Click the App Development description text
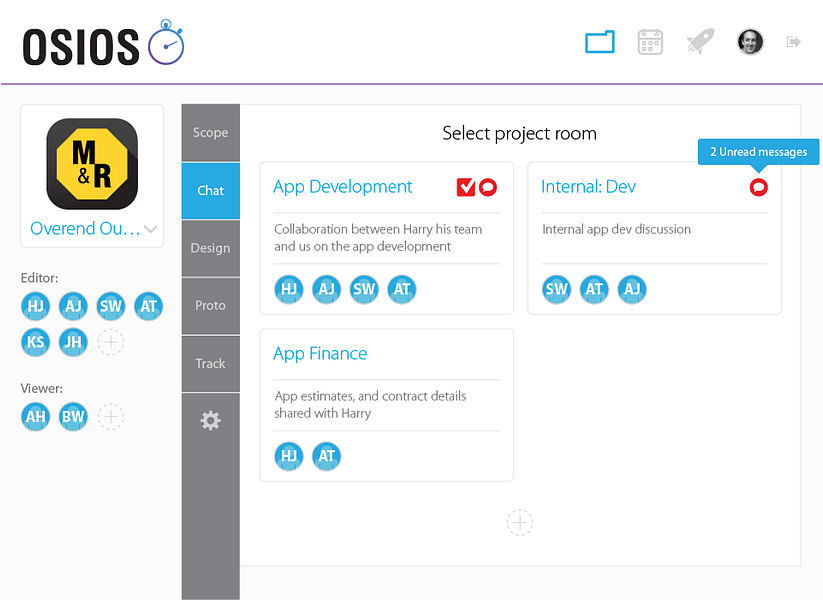 (x=378, y=238)
